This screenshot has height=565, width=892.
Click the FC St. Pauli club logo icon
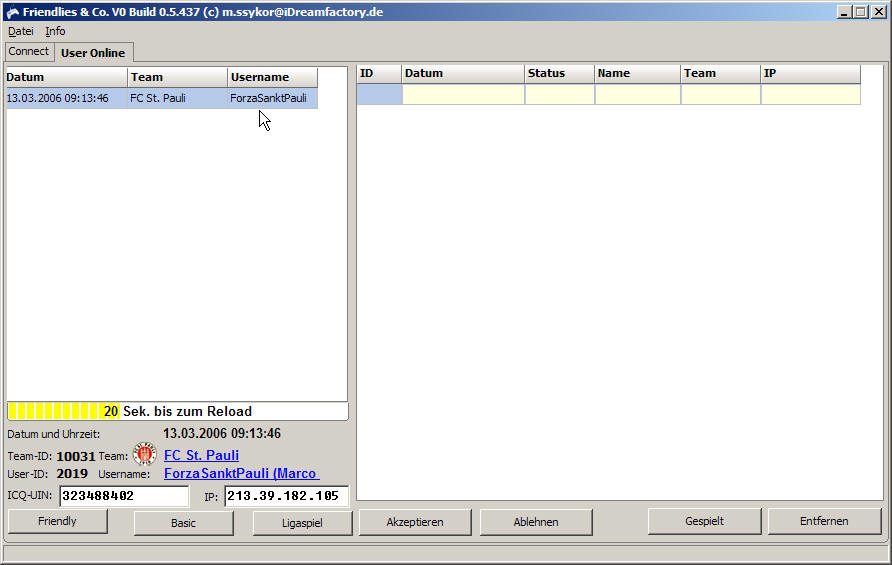[x=145, y=454]
